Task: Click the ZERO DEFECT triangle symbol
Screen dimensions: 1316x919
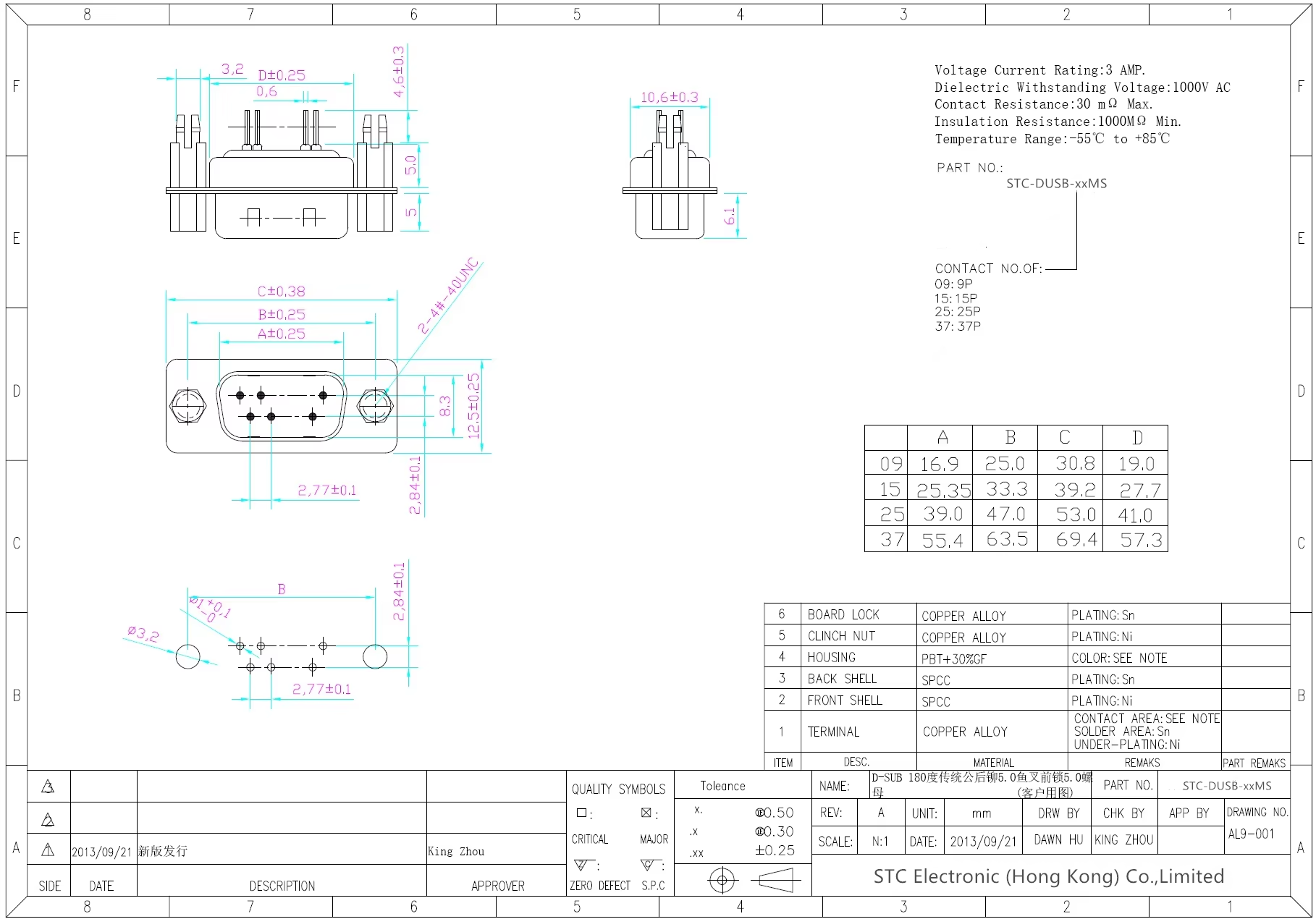Action: coord(581,865)
